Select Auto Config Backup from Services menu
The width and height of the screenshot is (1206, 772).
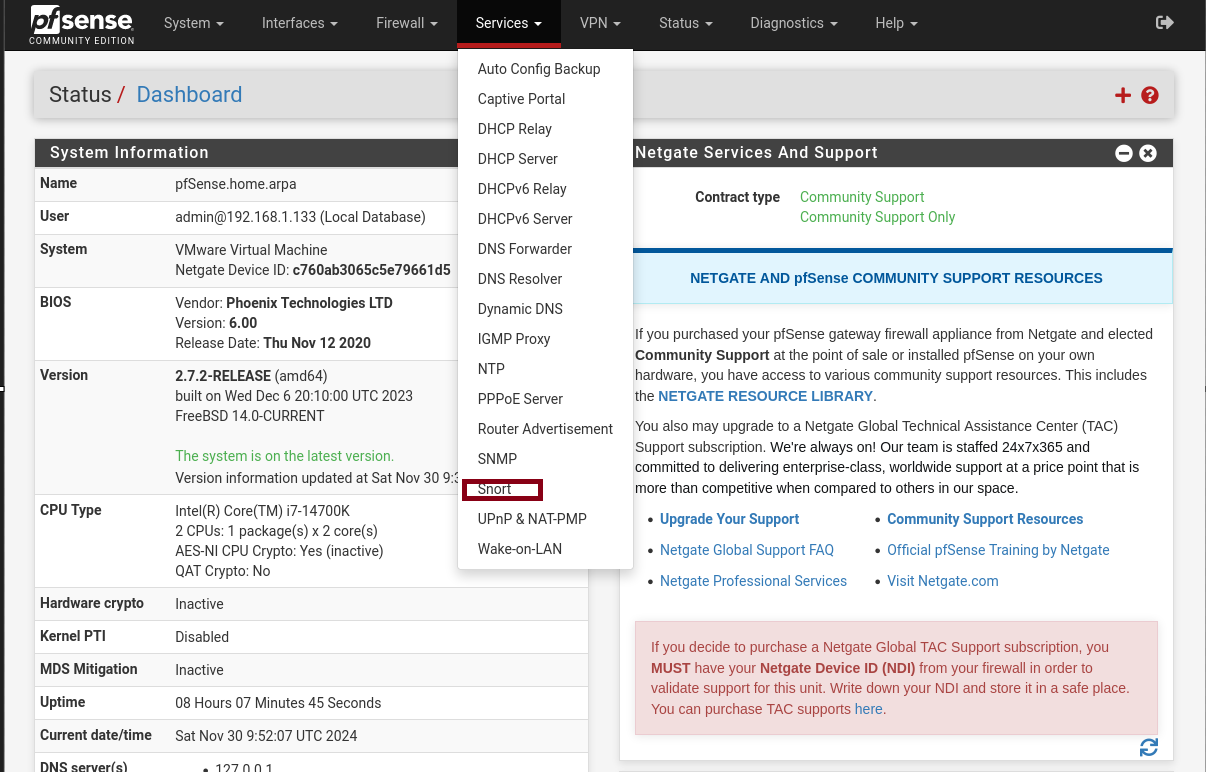[545, 69]
